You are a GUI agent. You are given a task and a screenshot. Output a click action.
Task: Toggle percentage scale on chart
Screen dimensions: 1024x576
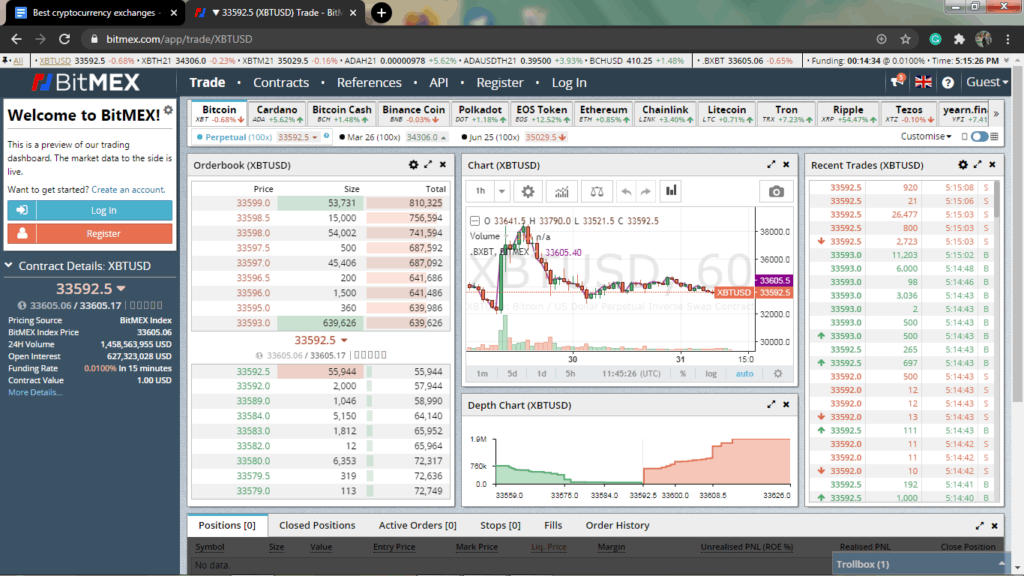click(682, 374)
